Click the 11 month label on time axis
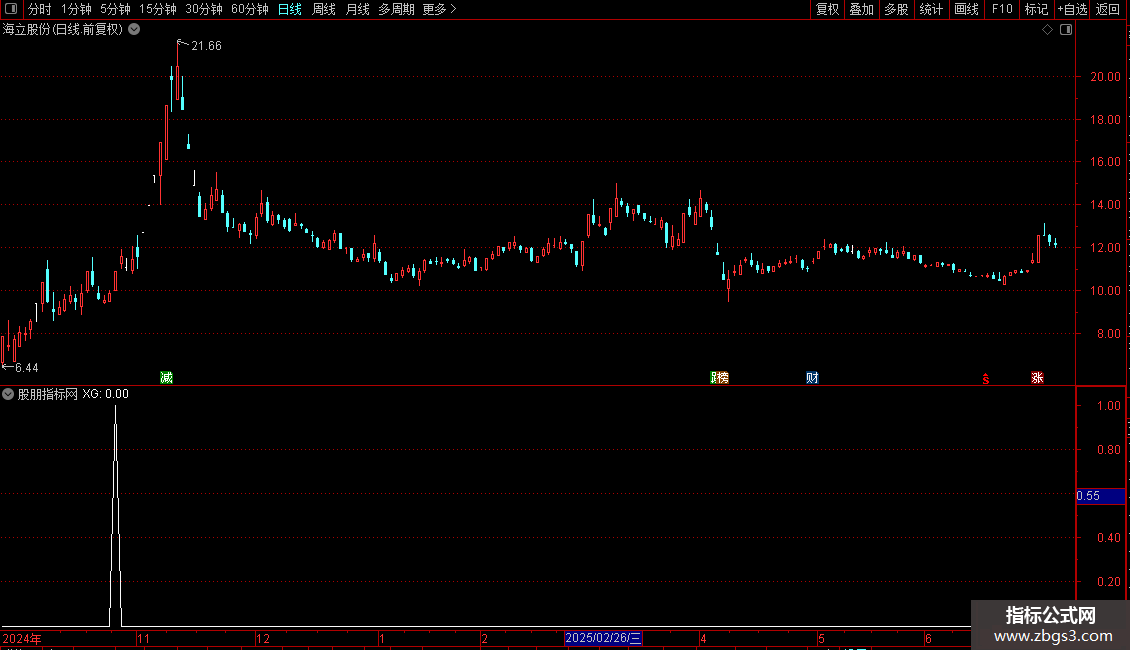 coord(143,639)
